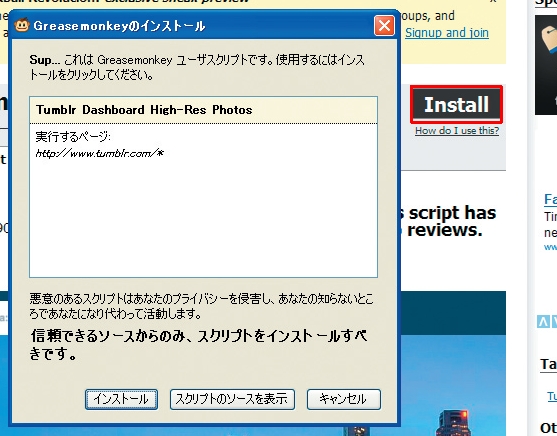This screenshot has width=557, height=436.
Task: Select the Tumblr Dashboard High-Res Photos header
Action: (x=204, y=110)
